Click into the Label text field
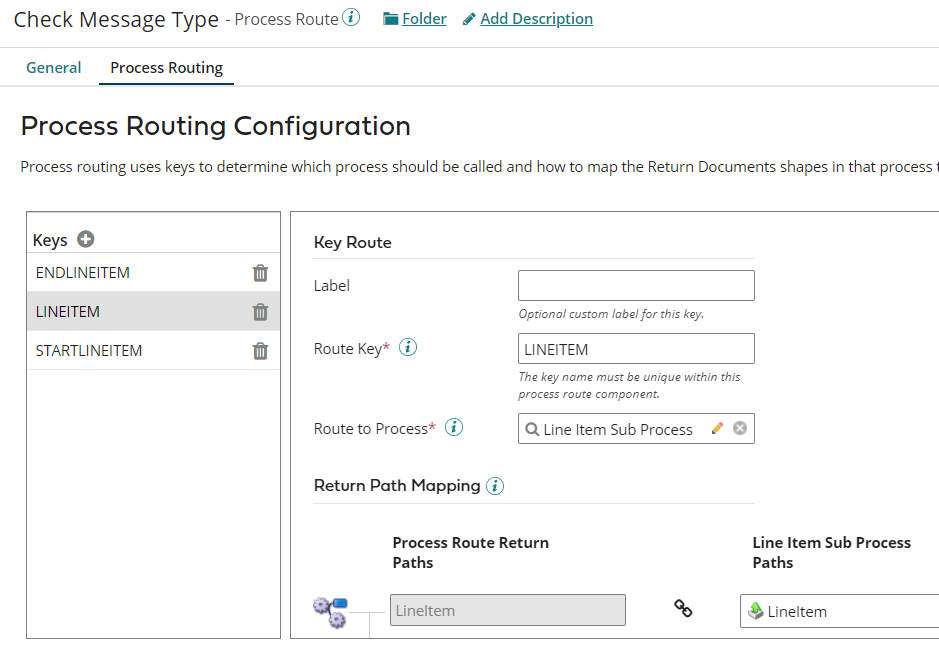Viewport: 939px width, 653px height. point(636,286)
